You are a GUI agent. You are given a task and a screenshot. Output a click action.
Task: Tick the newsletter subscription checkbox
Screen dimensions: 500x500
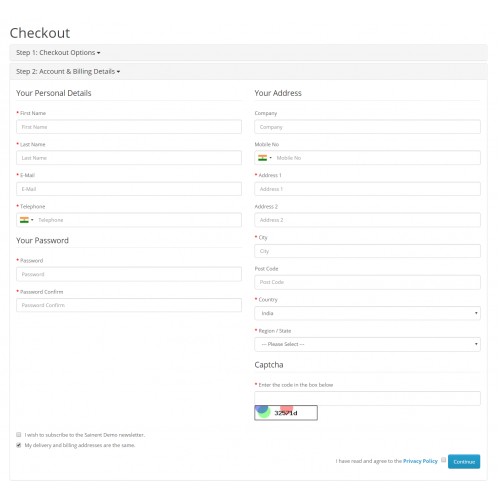(x=19, y=435)
